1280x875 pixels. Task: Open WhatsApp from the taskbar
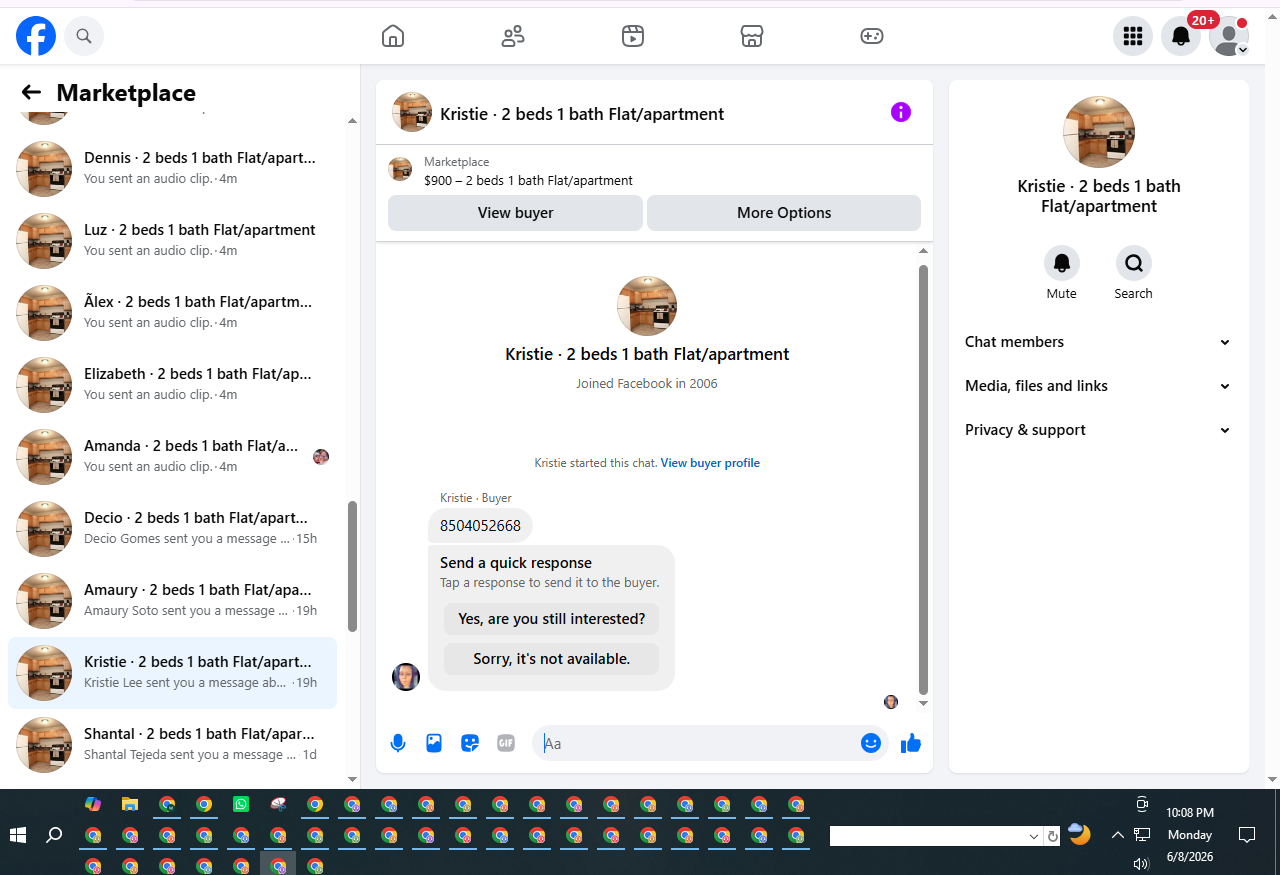[x=241, y=804]
